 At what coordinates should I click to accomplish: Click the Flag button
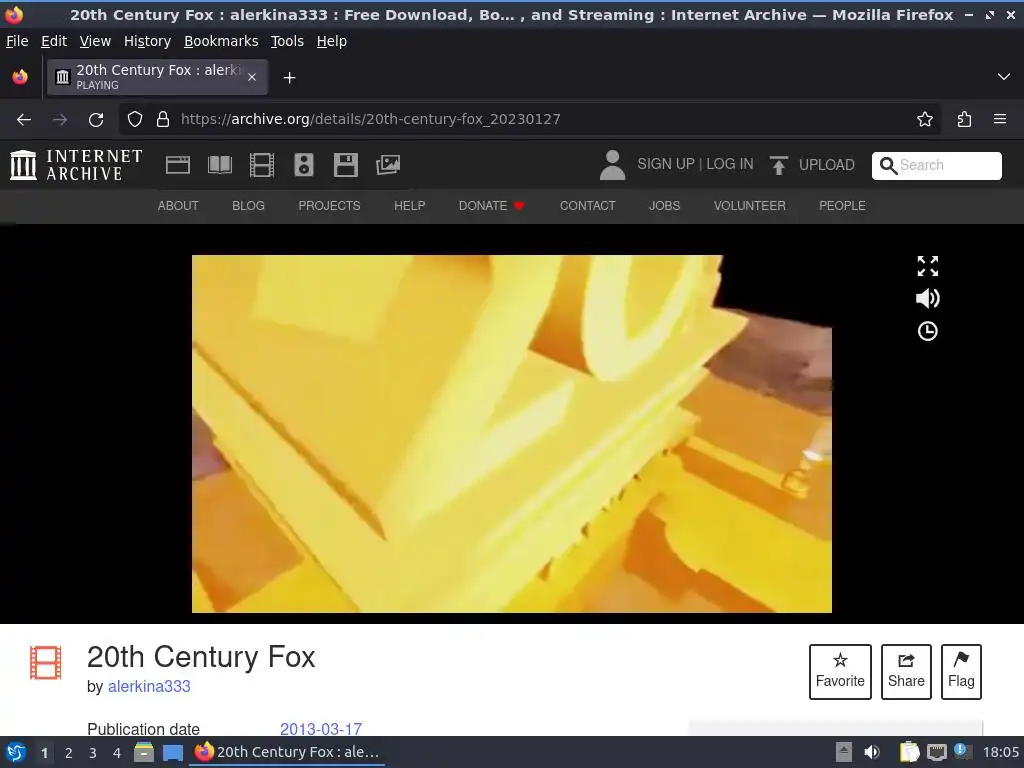[x=961, y=671]
